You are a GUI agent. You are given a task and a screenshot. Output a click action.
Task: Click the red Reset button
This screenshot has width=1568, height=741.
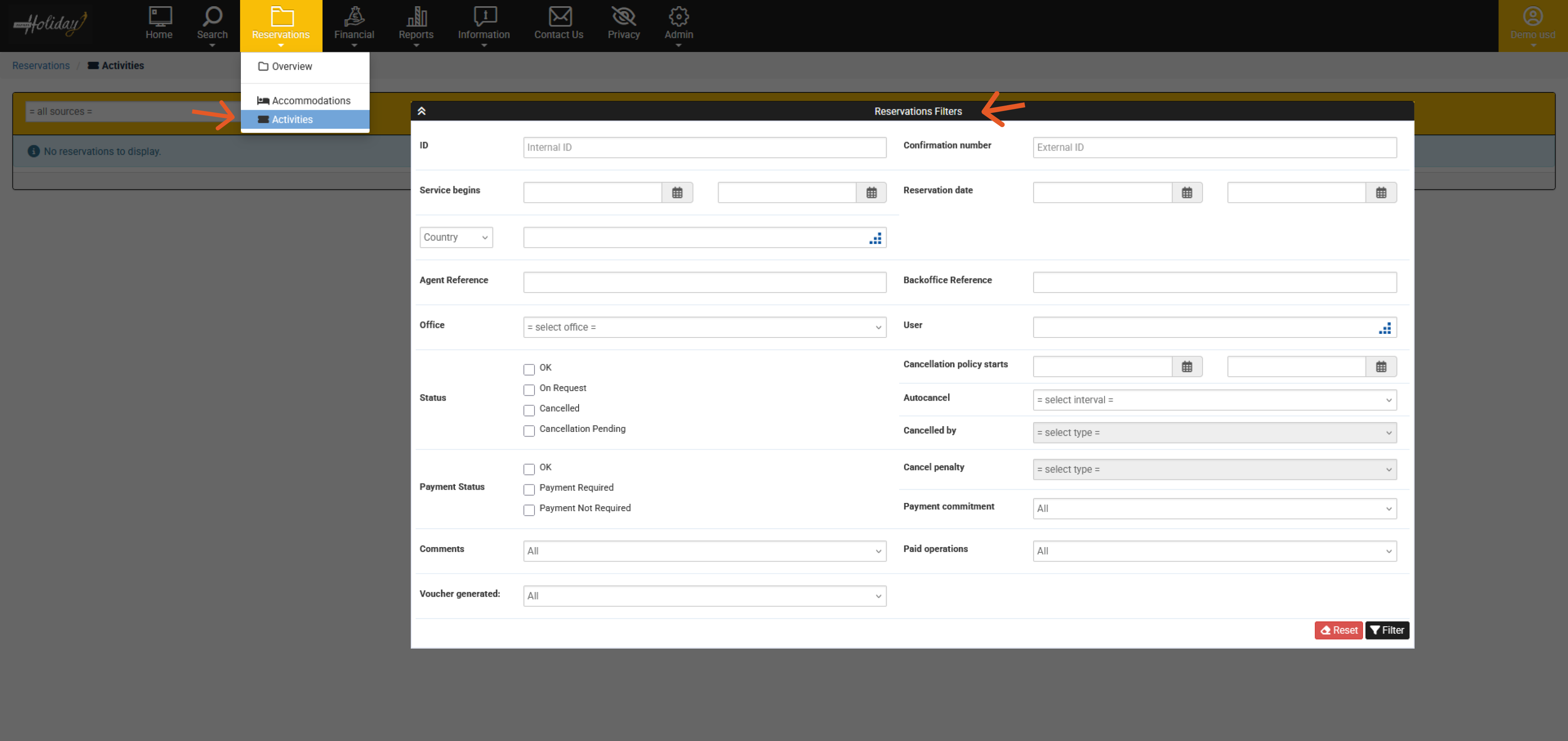pos(1338,631)
